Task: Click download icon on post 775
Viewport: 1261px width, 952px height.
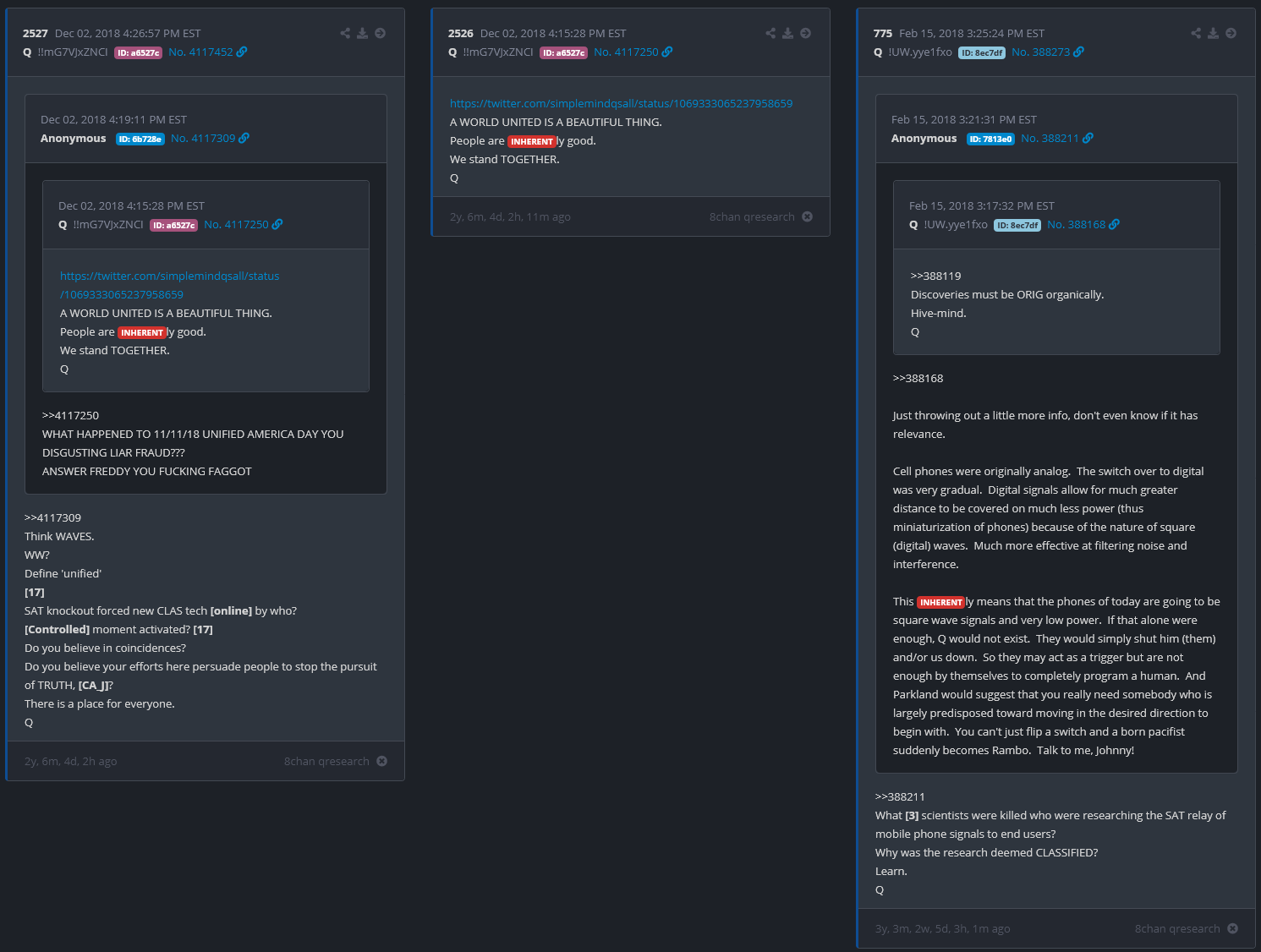Action: pos(1213,33)
